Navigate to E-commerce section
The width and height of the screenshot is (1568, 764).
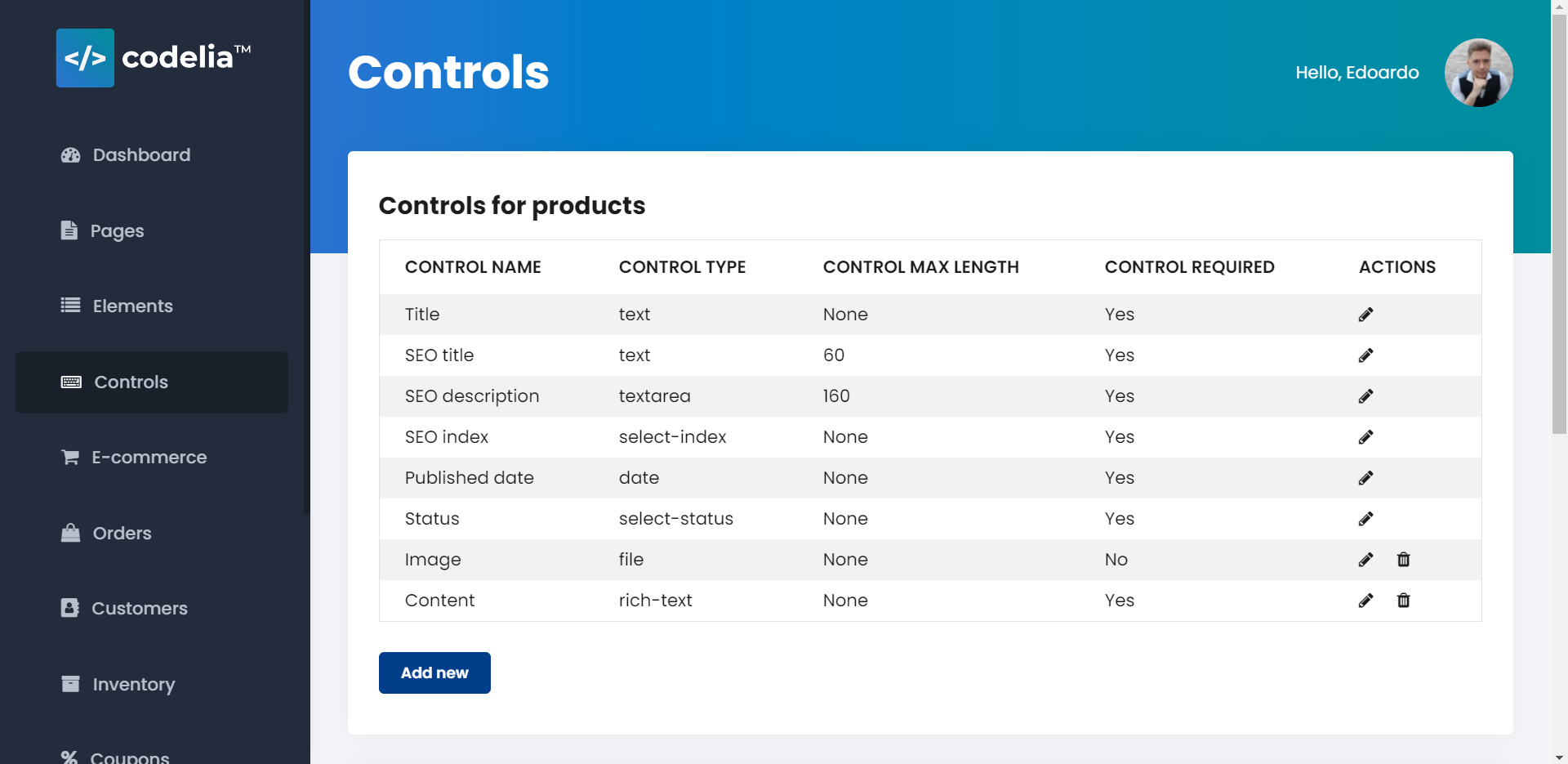[149, 458]
